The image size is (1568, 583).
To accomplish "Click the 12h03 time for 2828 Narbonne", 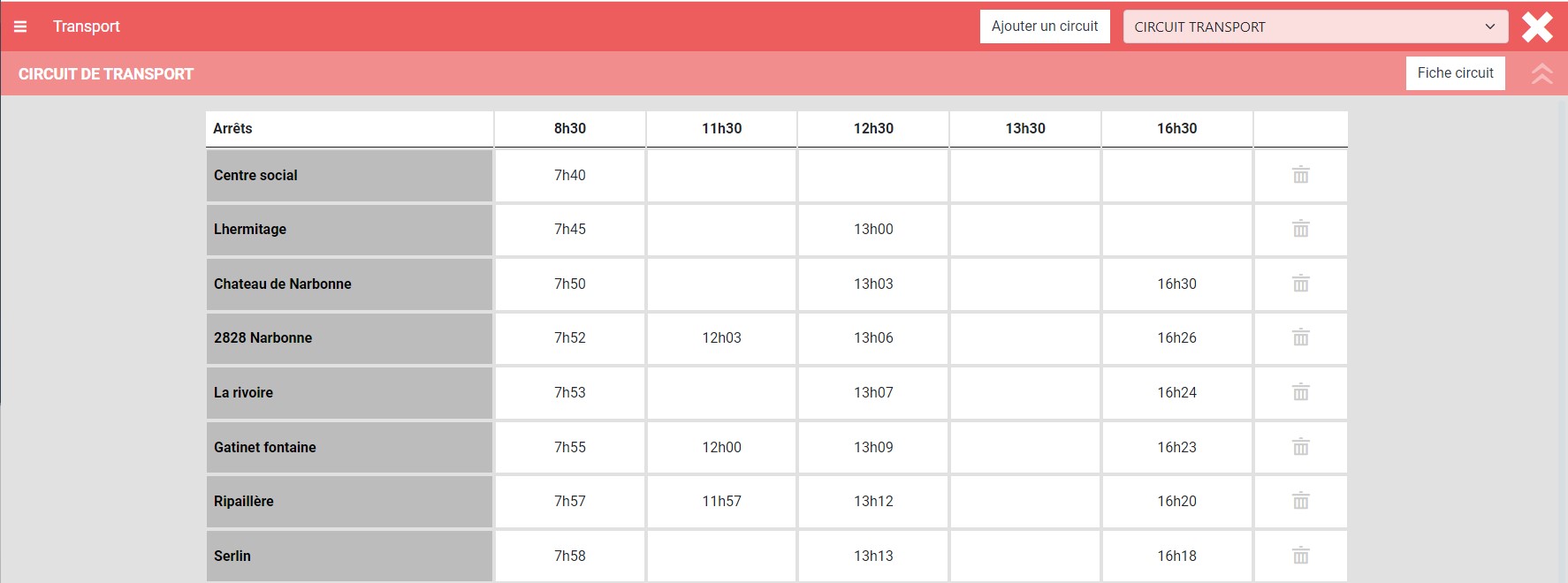I will coord(721,338).
